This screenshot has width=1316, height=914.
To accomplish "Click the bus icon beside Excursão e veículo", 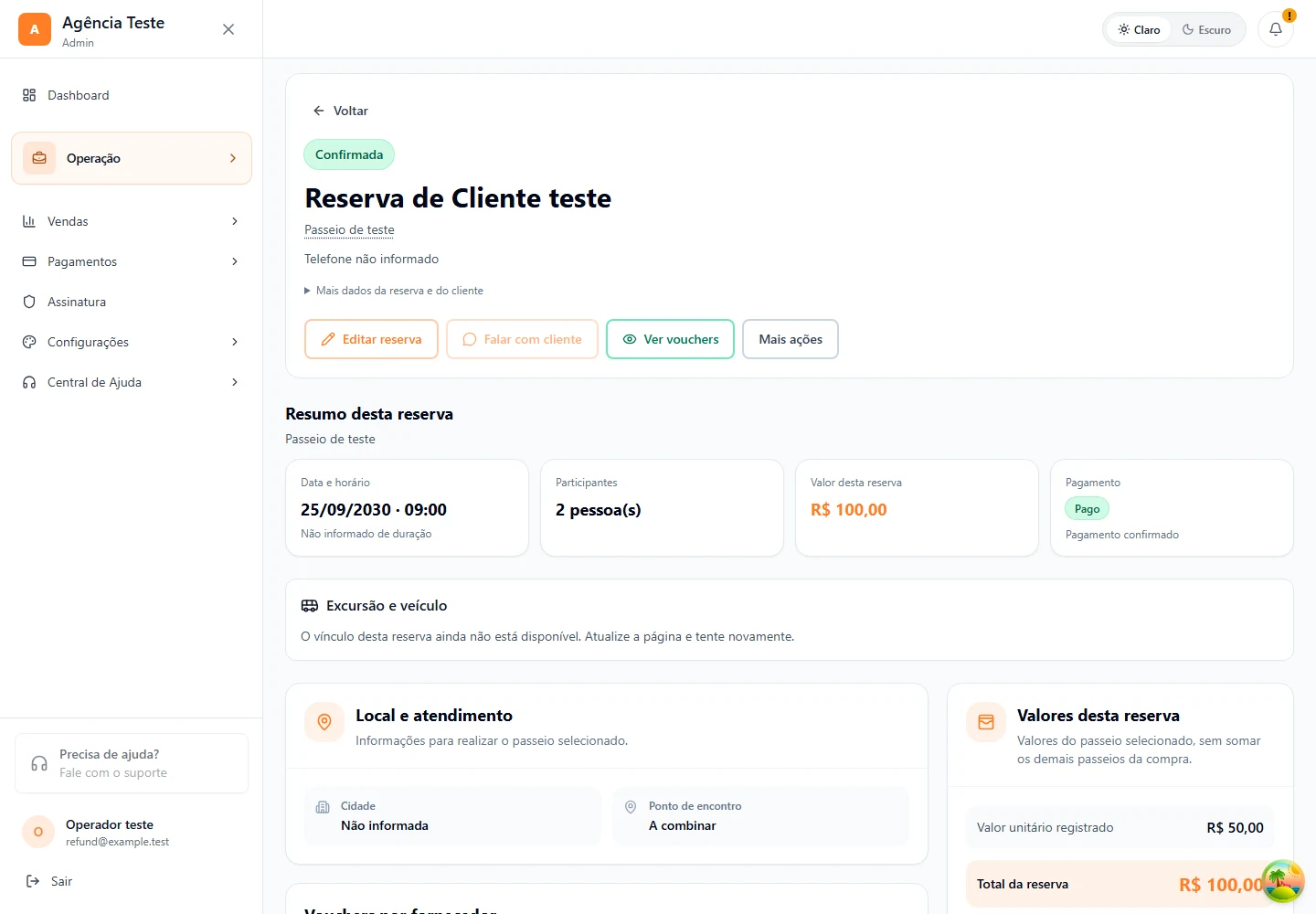I will [x=310, y=606].
